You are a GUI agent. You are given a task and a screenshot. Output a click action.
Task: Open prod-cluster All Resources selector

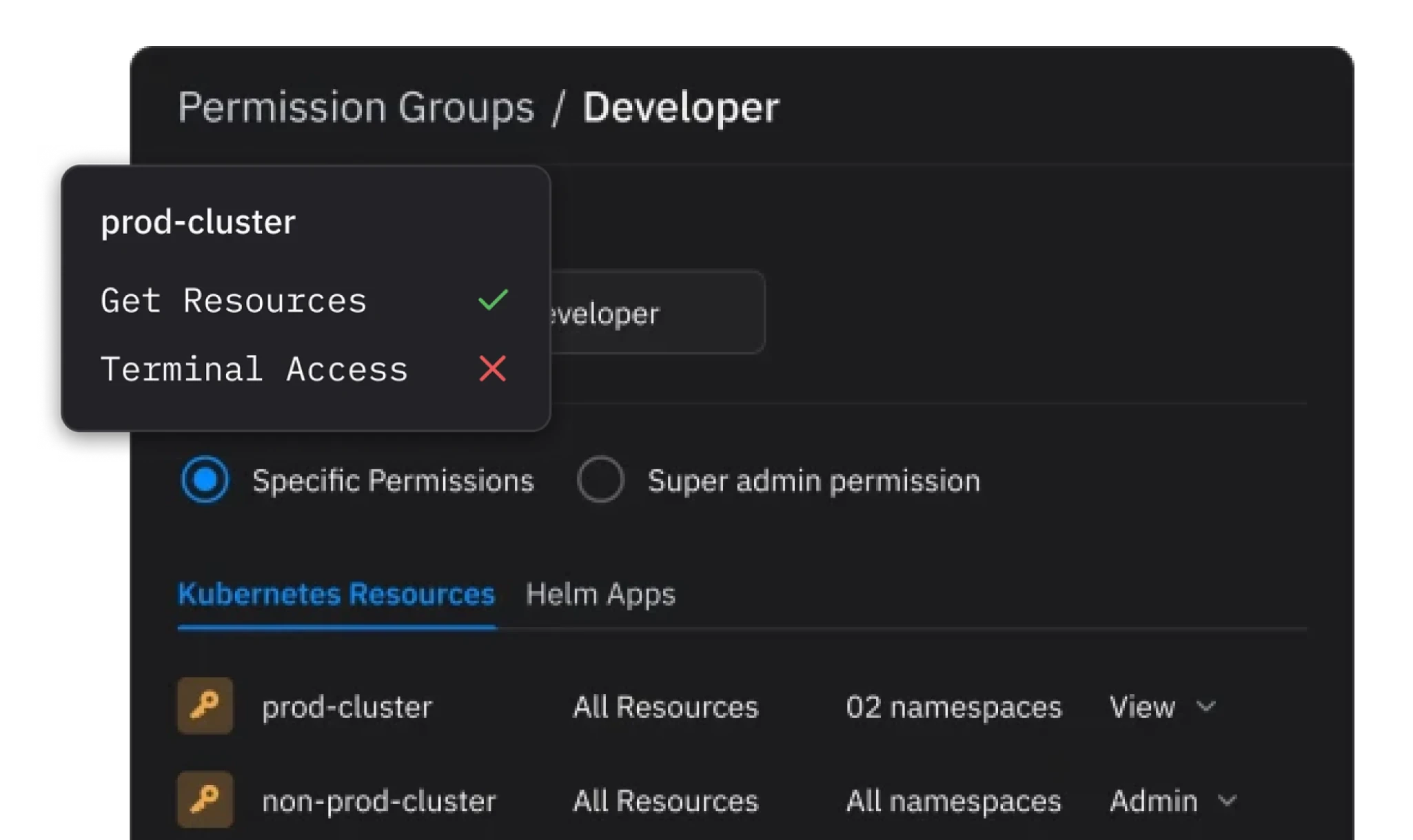(665, 707)
